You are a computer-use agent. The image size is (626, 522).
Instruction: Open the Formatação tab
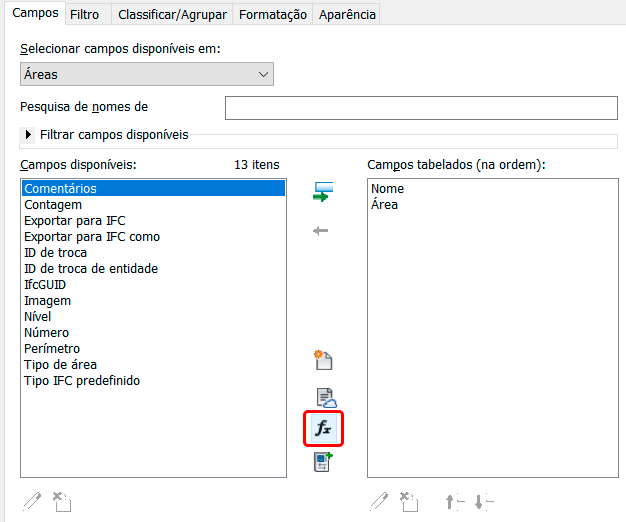273,14
